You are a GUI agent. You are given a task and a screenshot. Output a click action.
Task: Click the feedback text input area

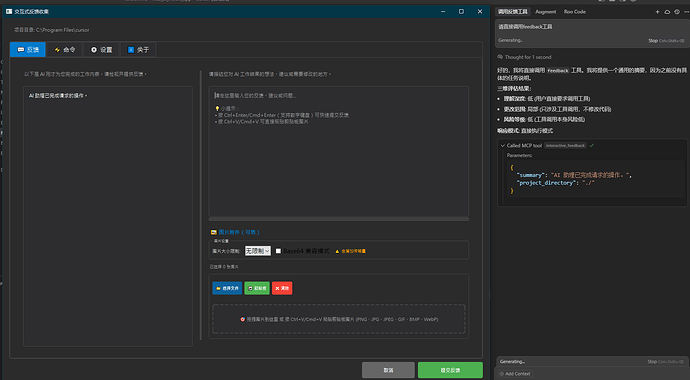[x=338, y=151]
